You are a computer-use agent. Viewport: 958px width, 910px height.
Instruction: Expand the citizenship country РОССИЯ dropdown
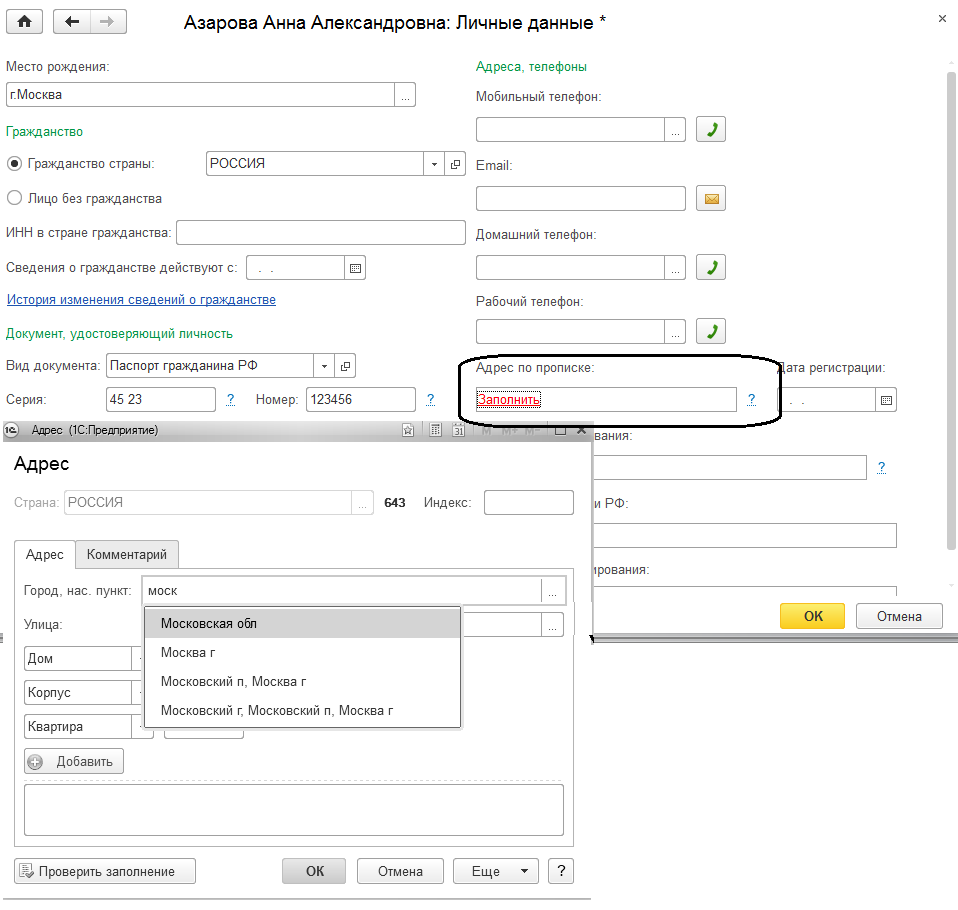(434, 164)
